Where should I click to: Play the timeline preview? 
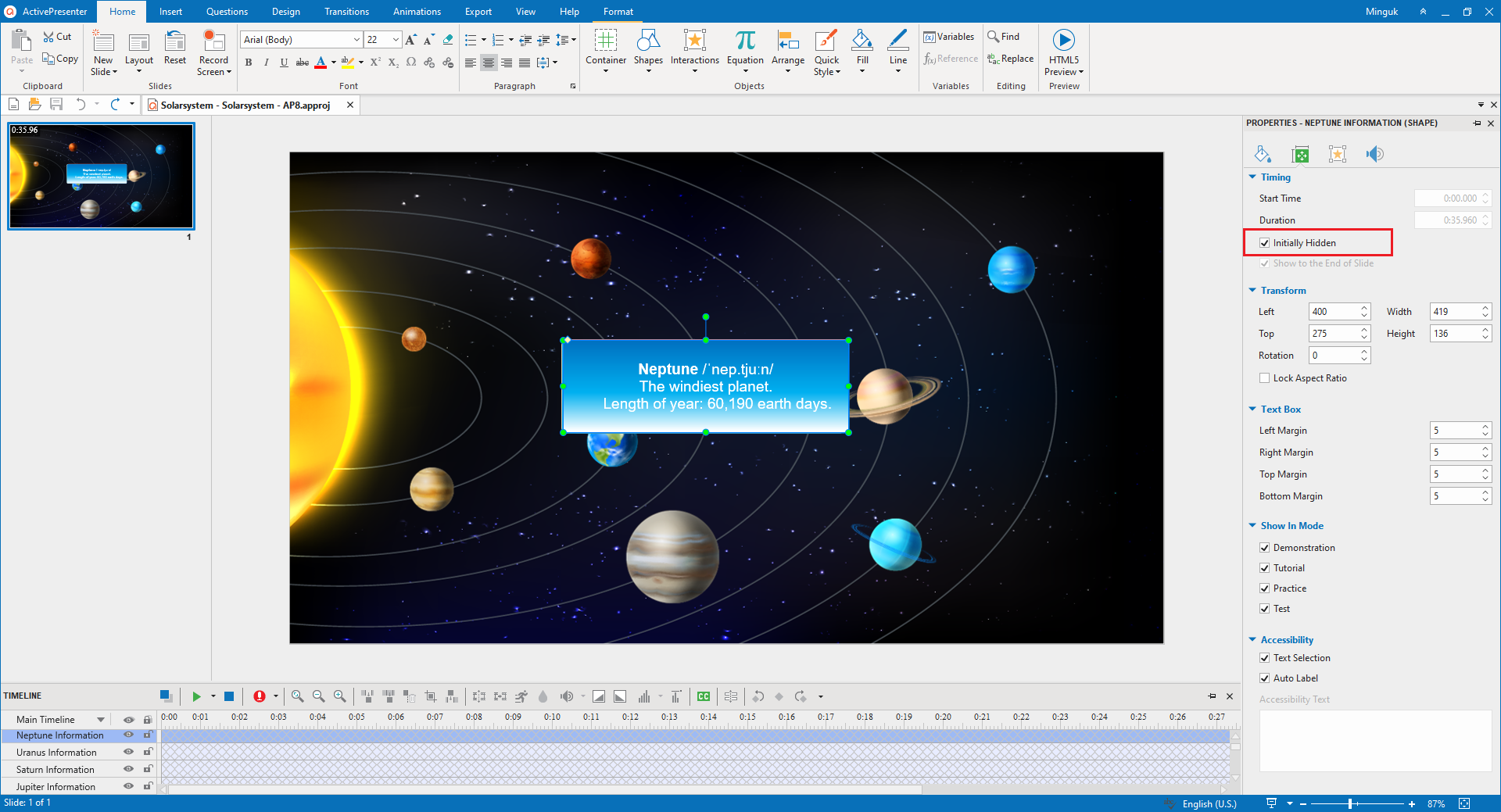click(196, 696)
